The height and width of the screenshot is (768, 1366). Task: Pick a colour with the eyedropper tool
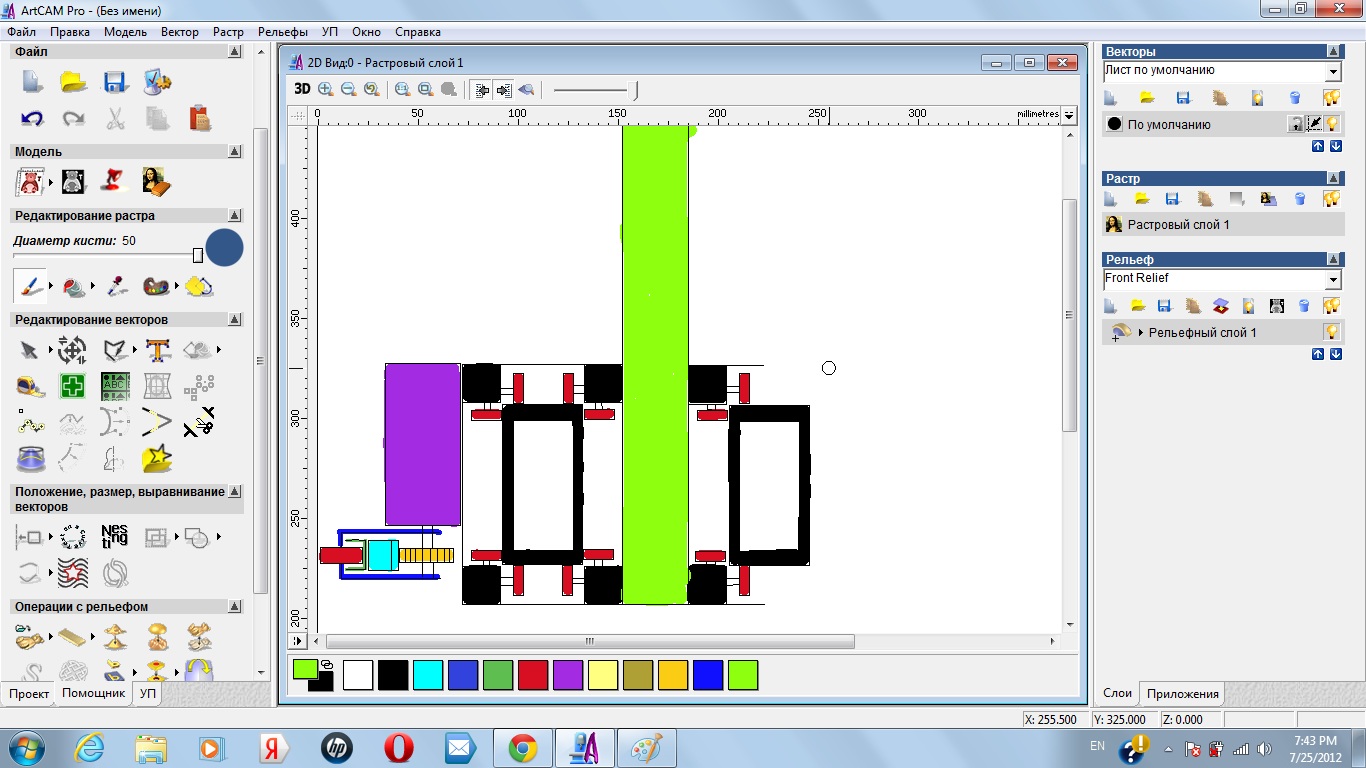tap(116, 287)
